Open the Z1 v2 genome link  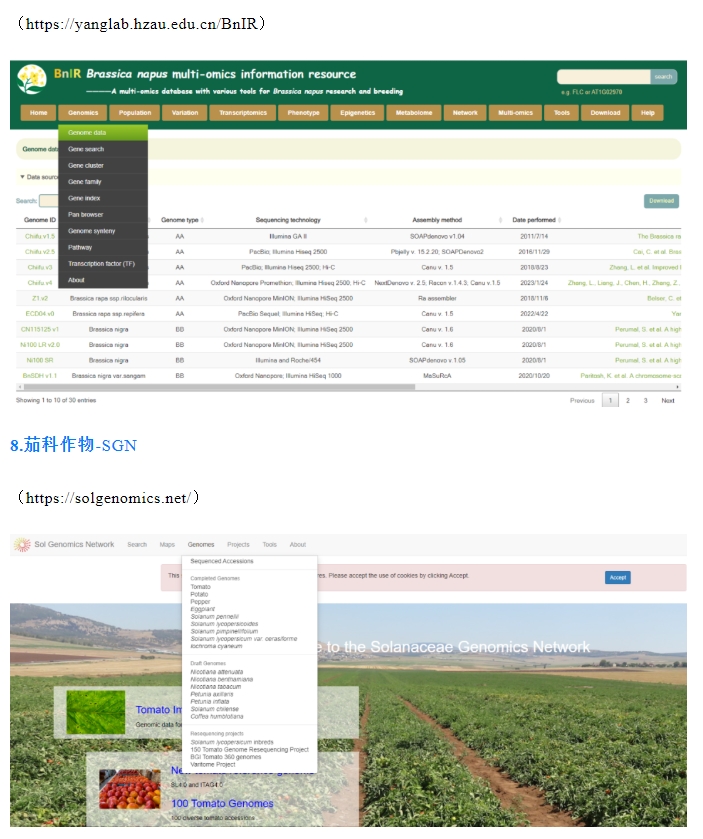(40, 300)
